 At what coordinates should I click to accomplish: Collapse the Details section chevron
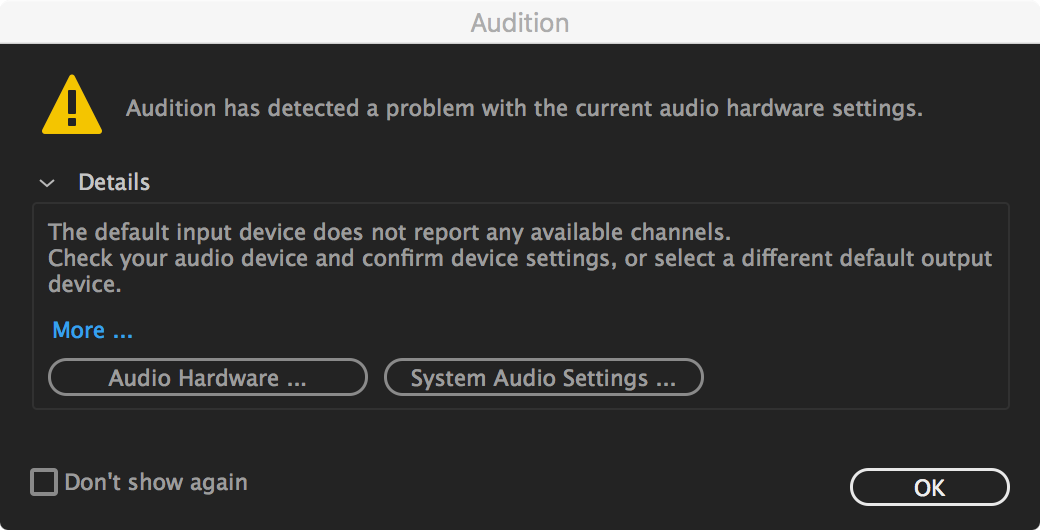click(x=46, y=183)
